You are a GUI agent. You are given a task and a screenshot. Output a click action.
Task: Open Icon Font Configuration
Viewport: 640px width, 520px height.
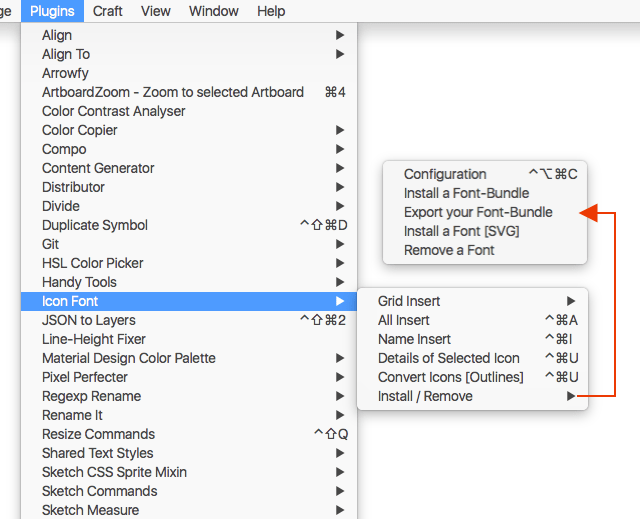[445, 174]
